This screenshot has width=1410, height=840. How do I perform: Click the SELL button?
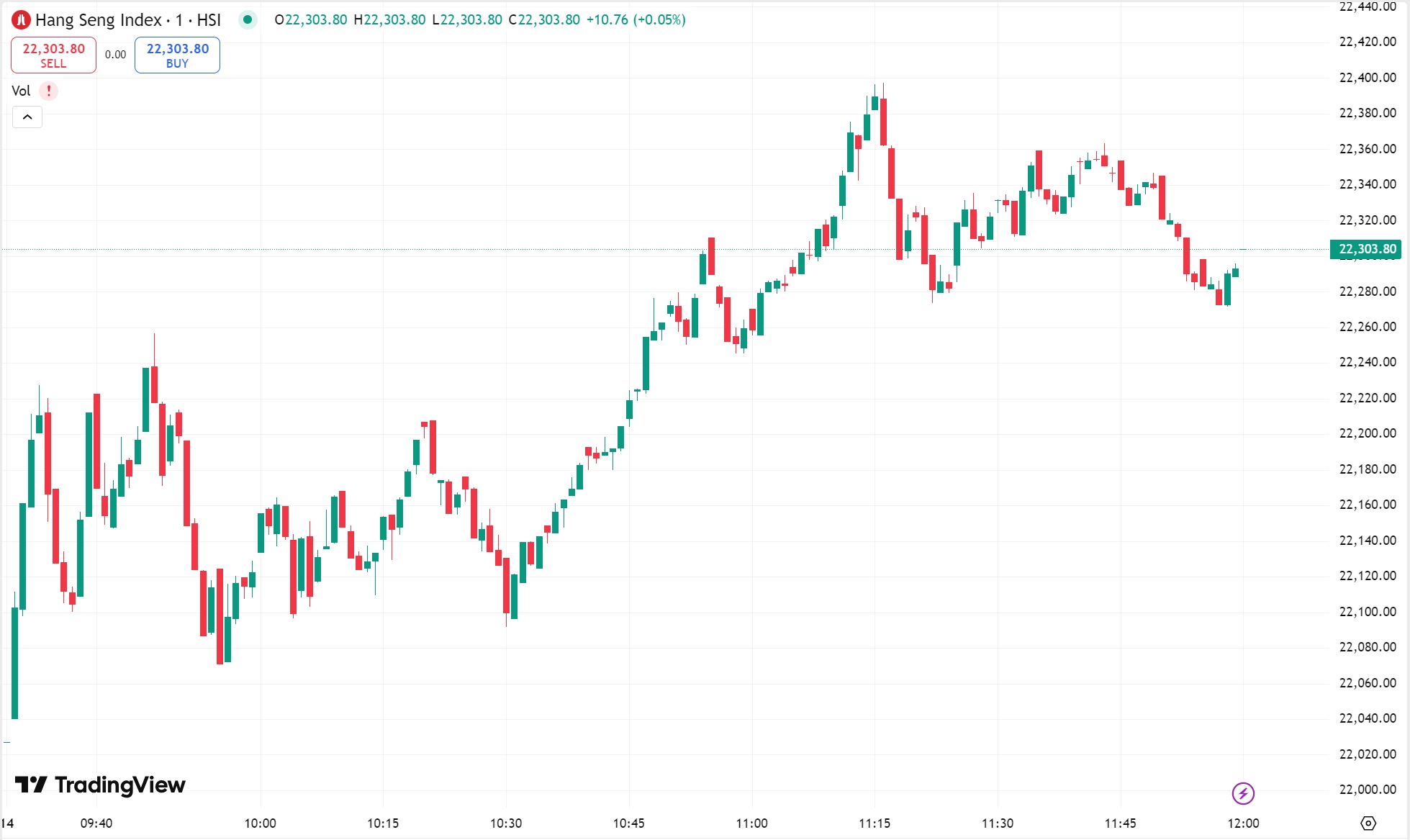click(53, 54)
